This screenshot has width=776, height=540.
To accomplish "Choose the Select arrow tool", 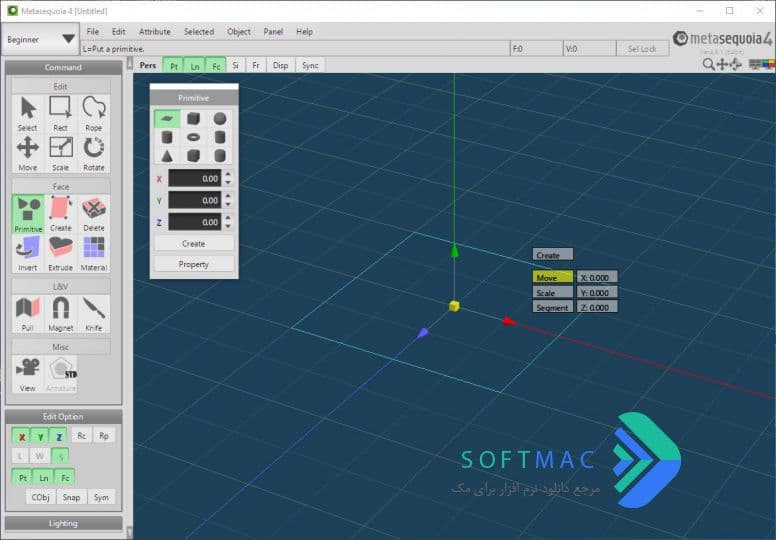I will (28, 113).
